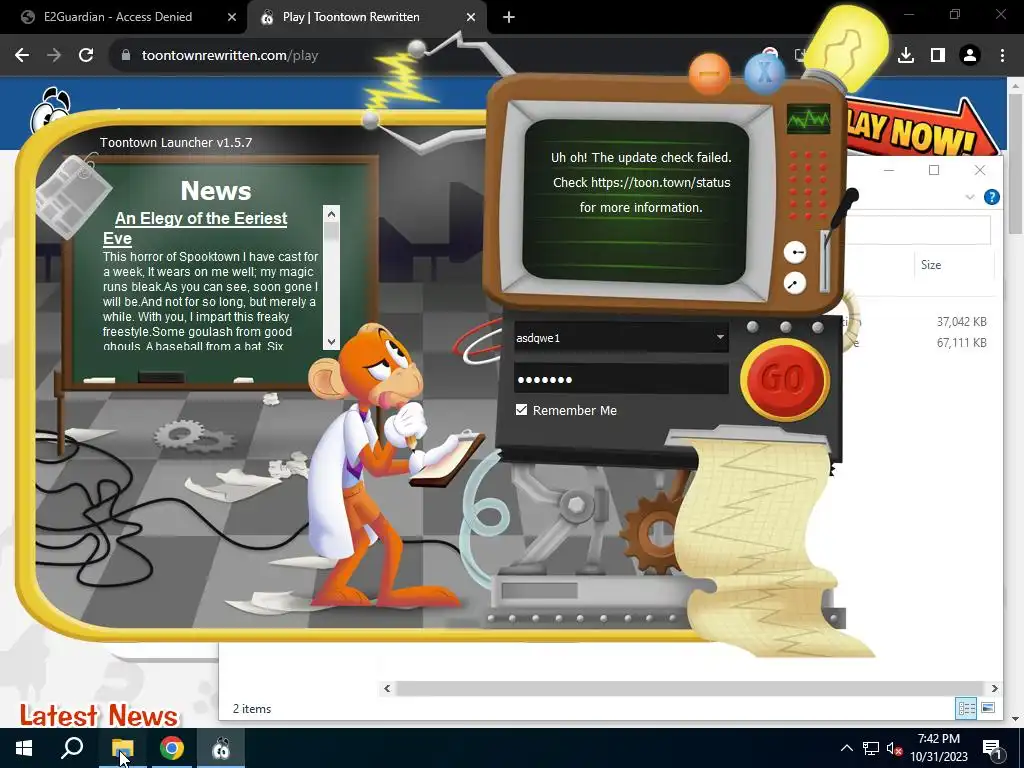
Task: Switch File Explorer to large icons view
Action: pyautogui.click(x=988, y=708)
